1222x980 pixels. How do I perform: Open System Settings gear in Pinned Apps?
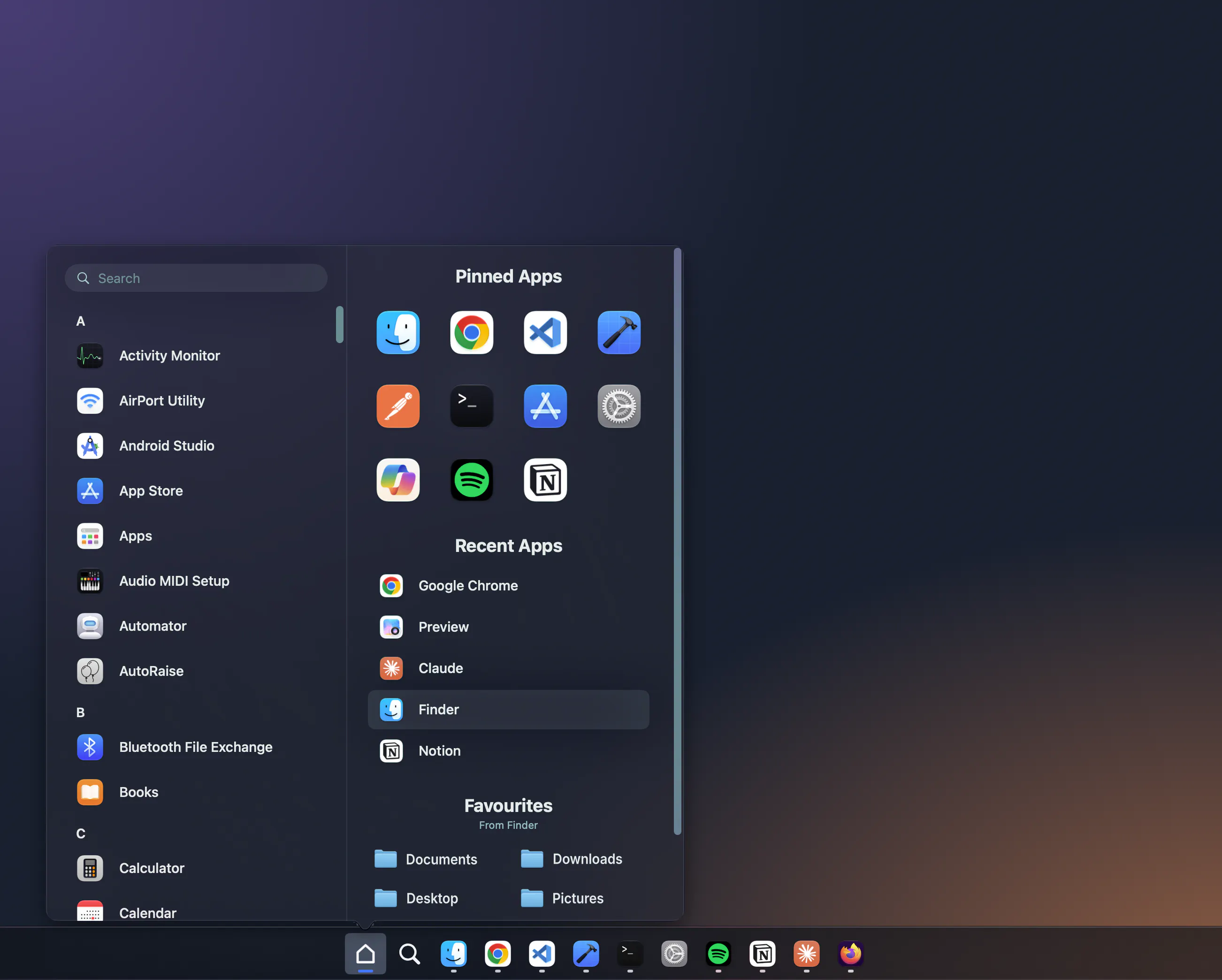(x=619, y=406)
